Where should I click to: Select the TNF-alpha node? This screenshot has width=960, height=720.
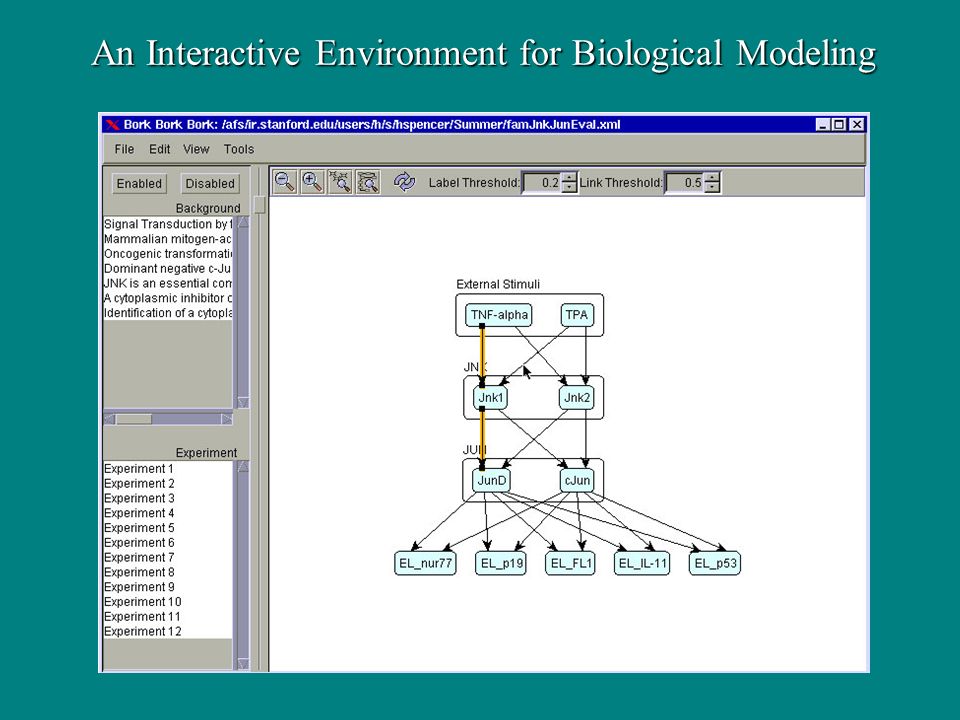point(499,315)
